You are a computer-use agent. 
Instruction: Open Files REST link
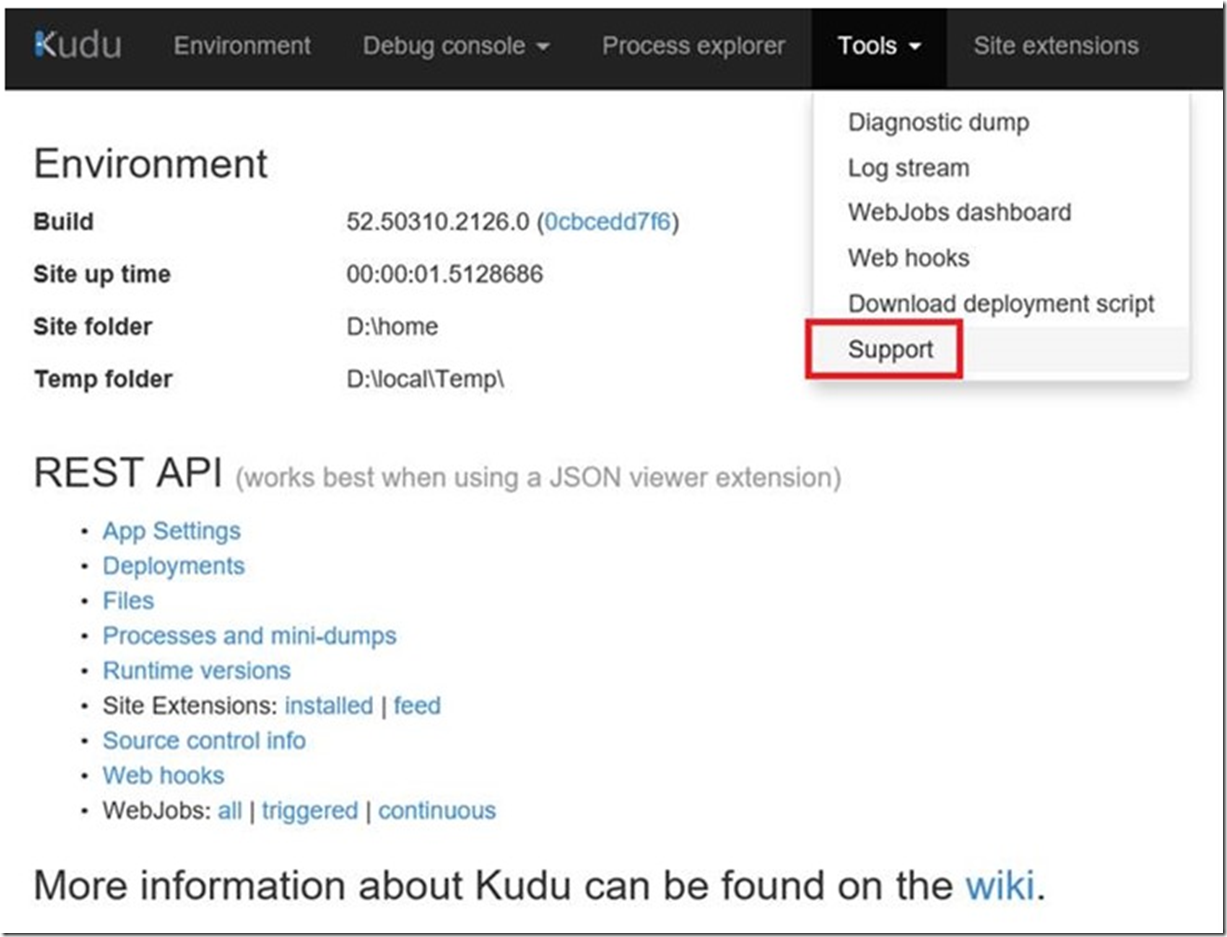pos(128,600)
